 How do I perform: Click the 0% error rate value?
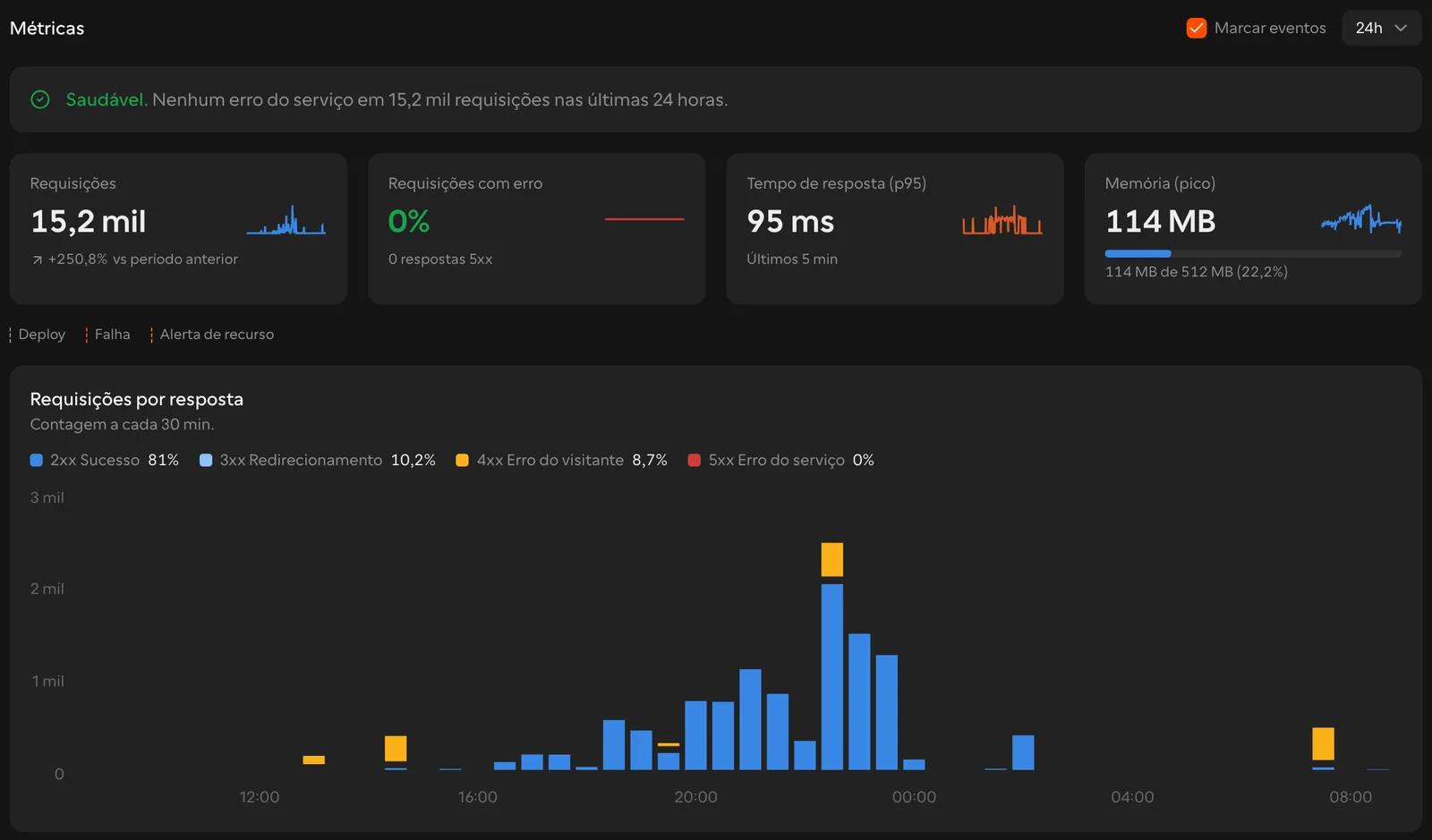409,221
